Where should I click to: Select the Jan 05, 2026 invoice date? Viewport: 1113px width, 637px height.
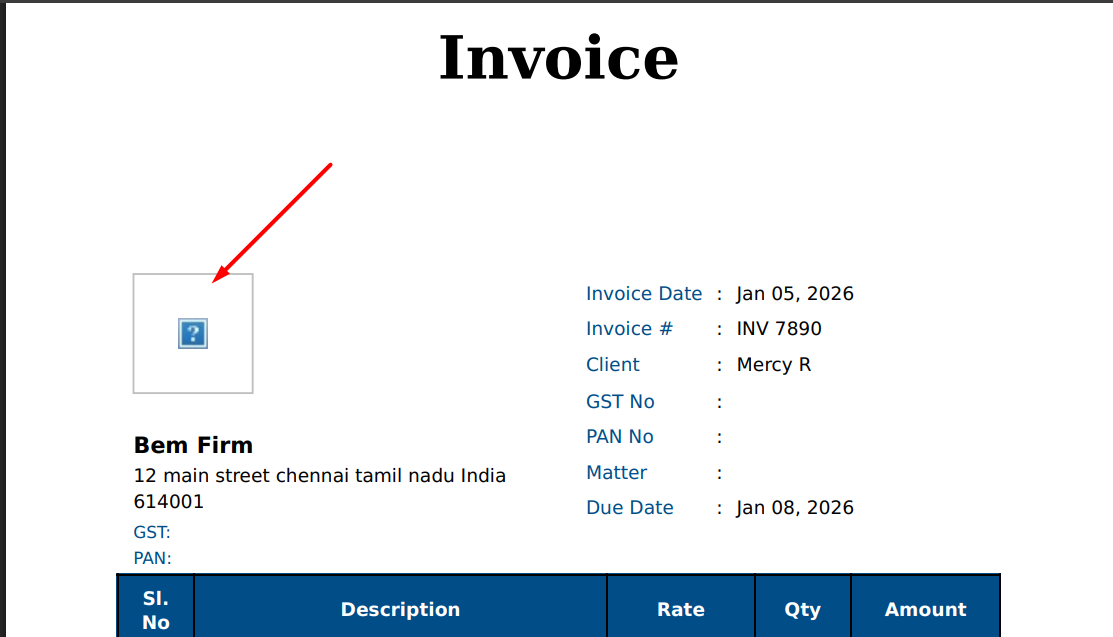(x=795, y=294)
